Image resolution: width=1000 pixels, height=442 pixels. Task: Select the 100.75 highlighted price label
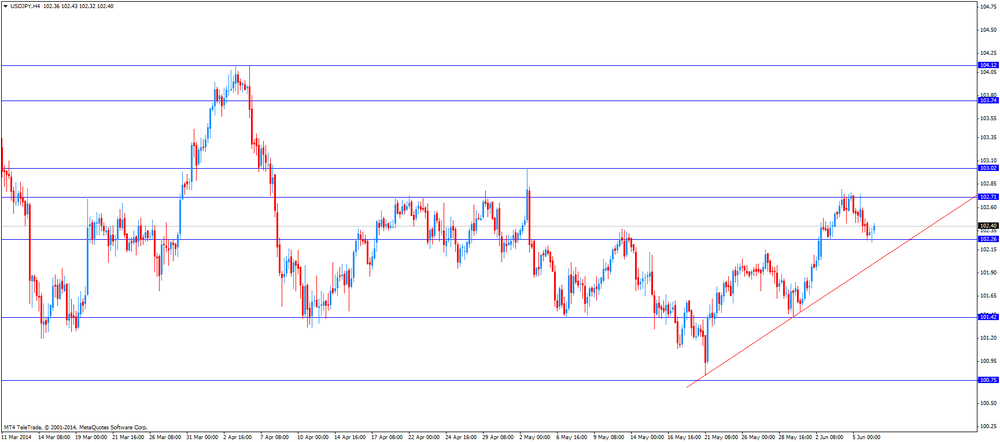click(x=987, y=379)
